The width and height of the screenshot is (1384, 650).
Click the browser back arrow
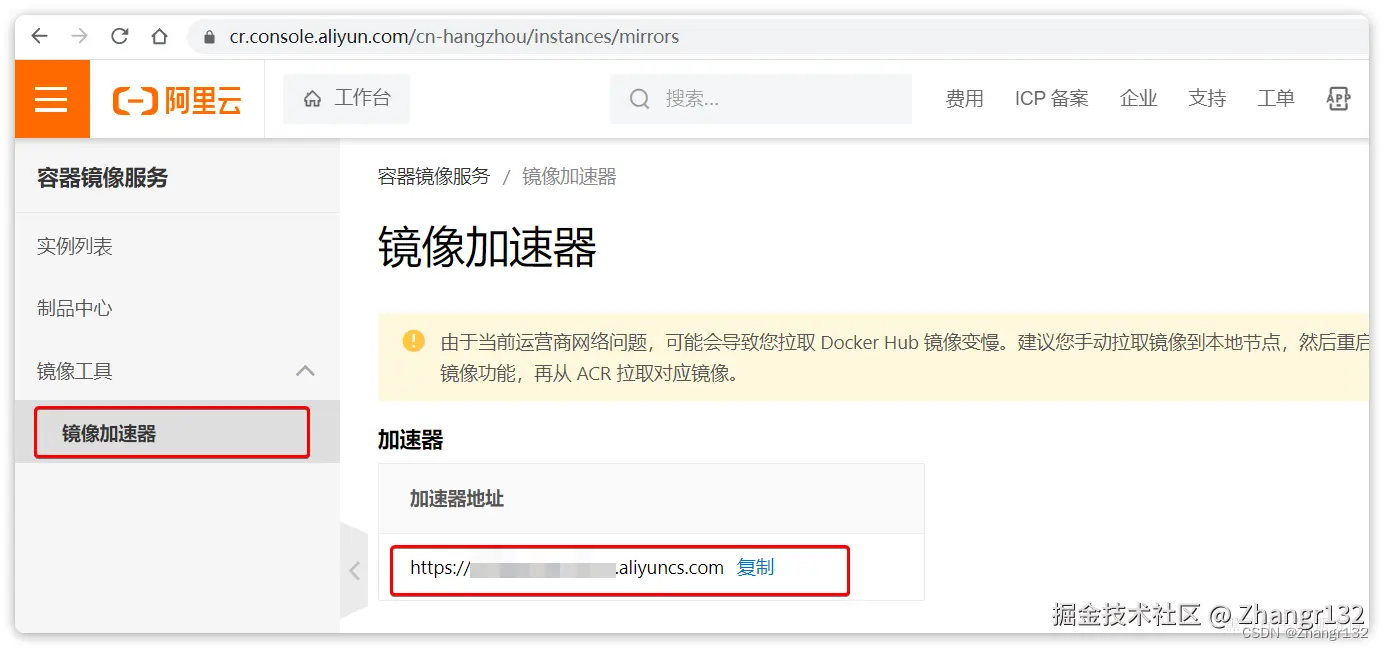pyautogui.click(x=39, y=36)
